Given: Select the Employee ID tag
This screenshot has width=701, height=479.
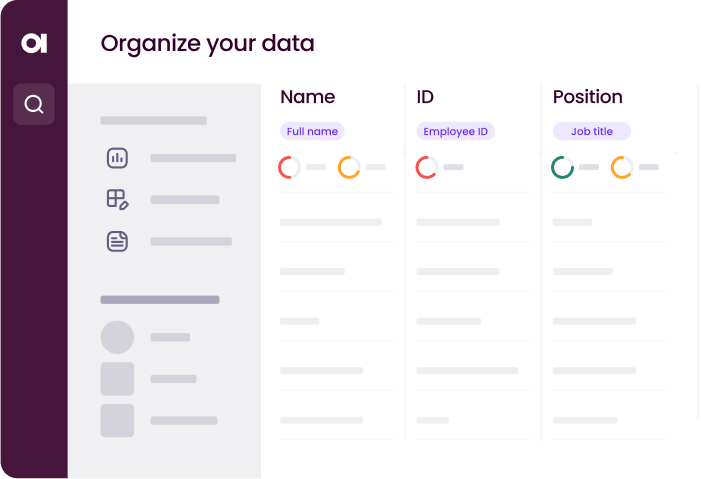Looking at the screenshot, I should tap(455, 131).
